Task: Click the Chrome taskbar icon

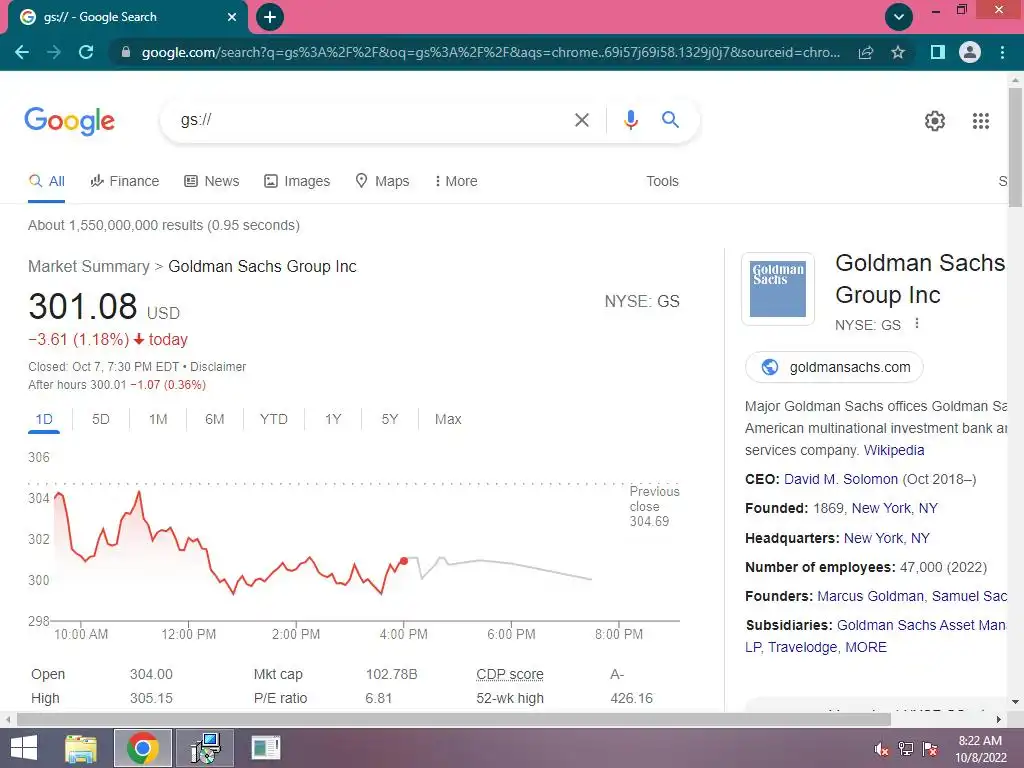Action: coord(142,748)
